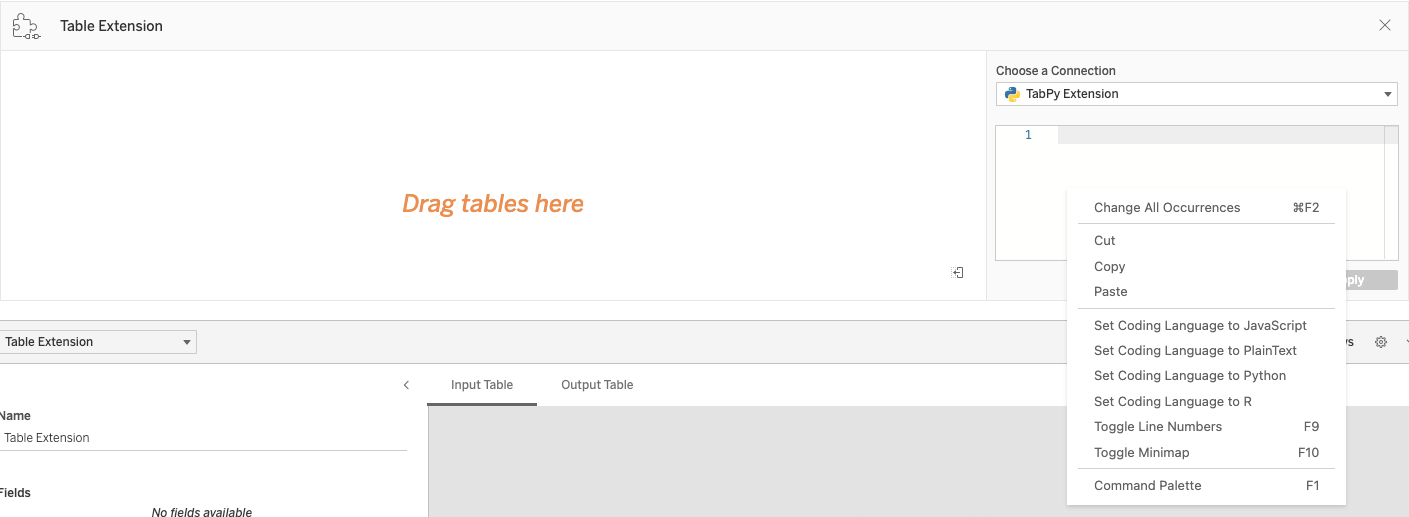
Task: Select the Input Table tab
Action: (x=482, y=385)
